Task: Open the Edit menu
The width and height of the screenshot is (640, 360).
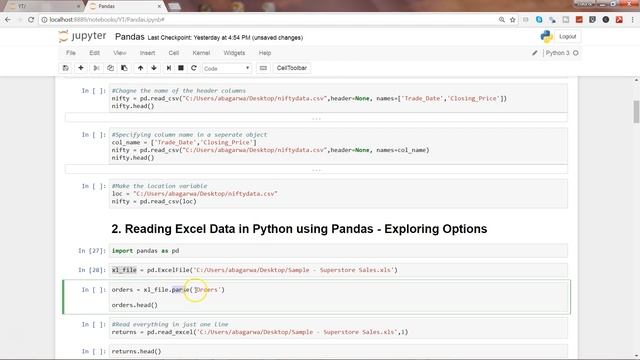Action: coord(94,53)
